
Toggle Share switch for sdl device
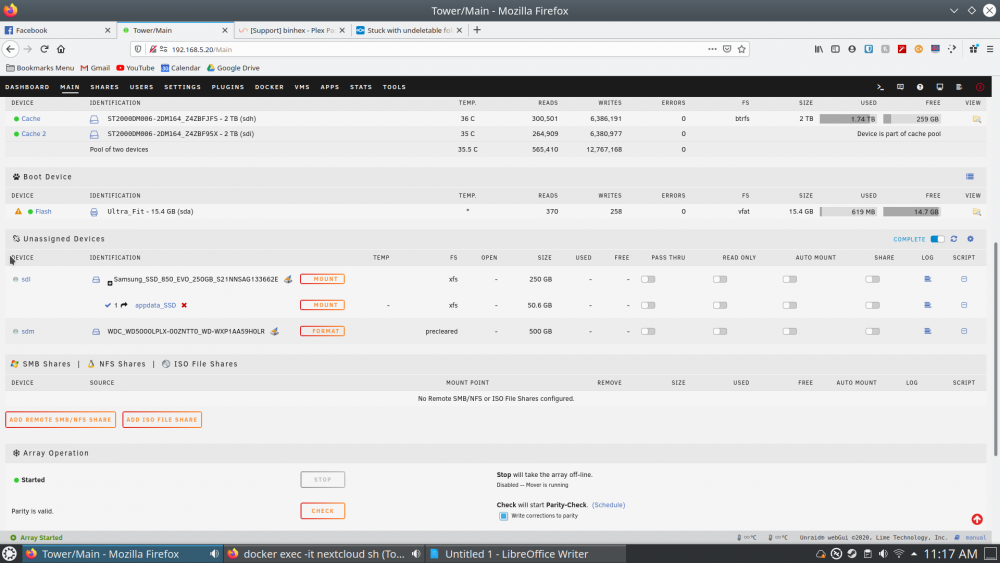click(x=872, y=279)
